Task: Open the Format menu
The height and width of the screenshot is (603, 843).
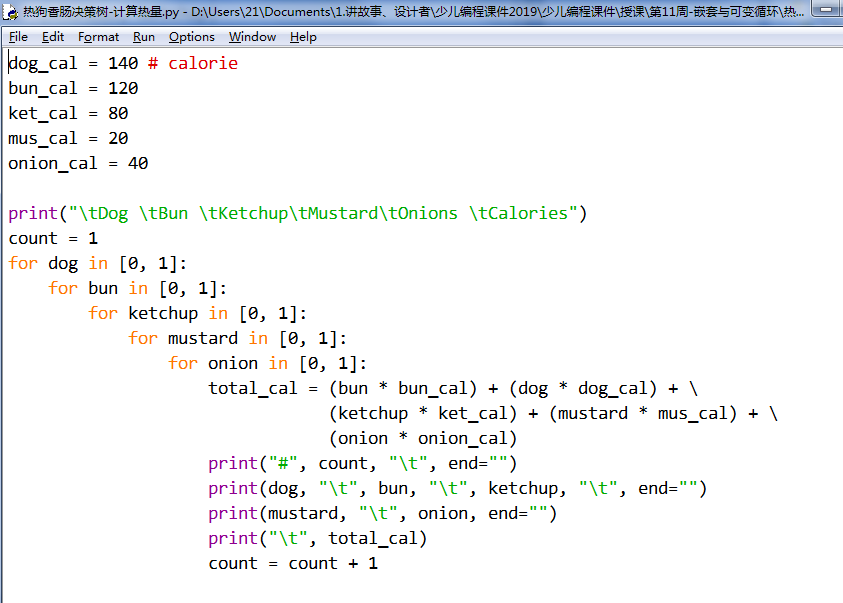Action: 98,37
